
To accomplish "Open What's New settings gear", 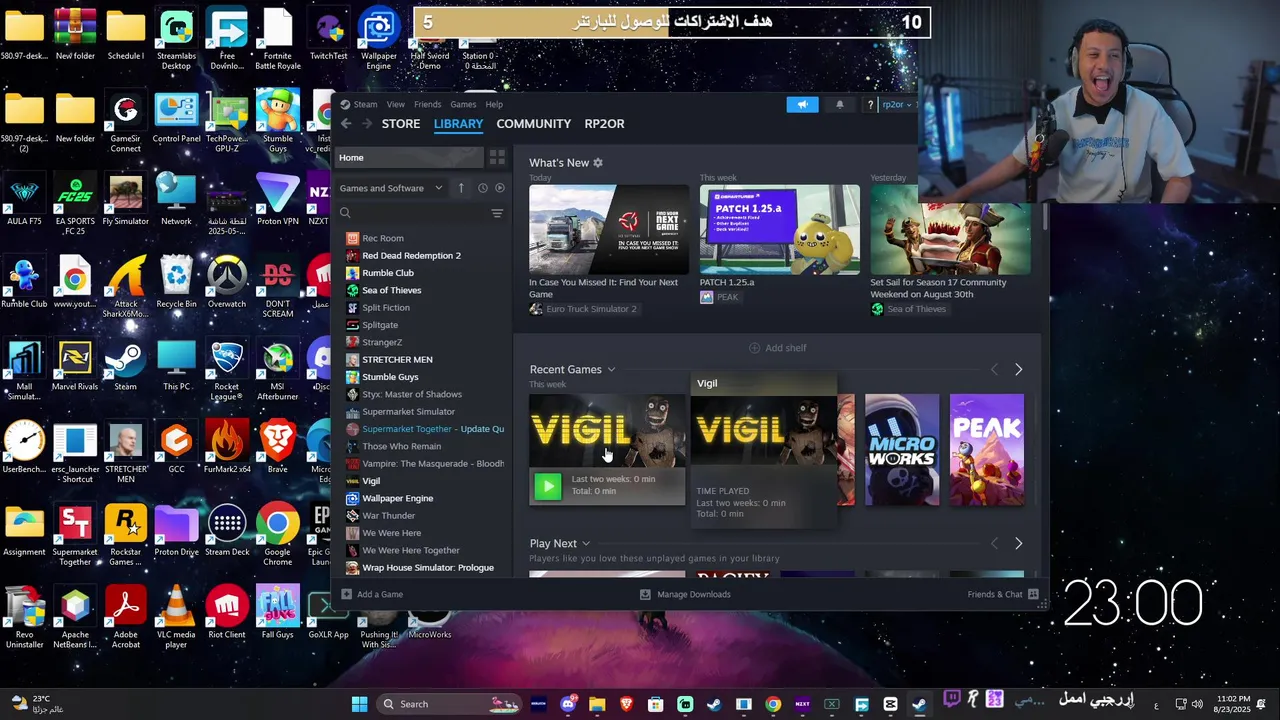I will pos(598,163).
